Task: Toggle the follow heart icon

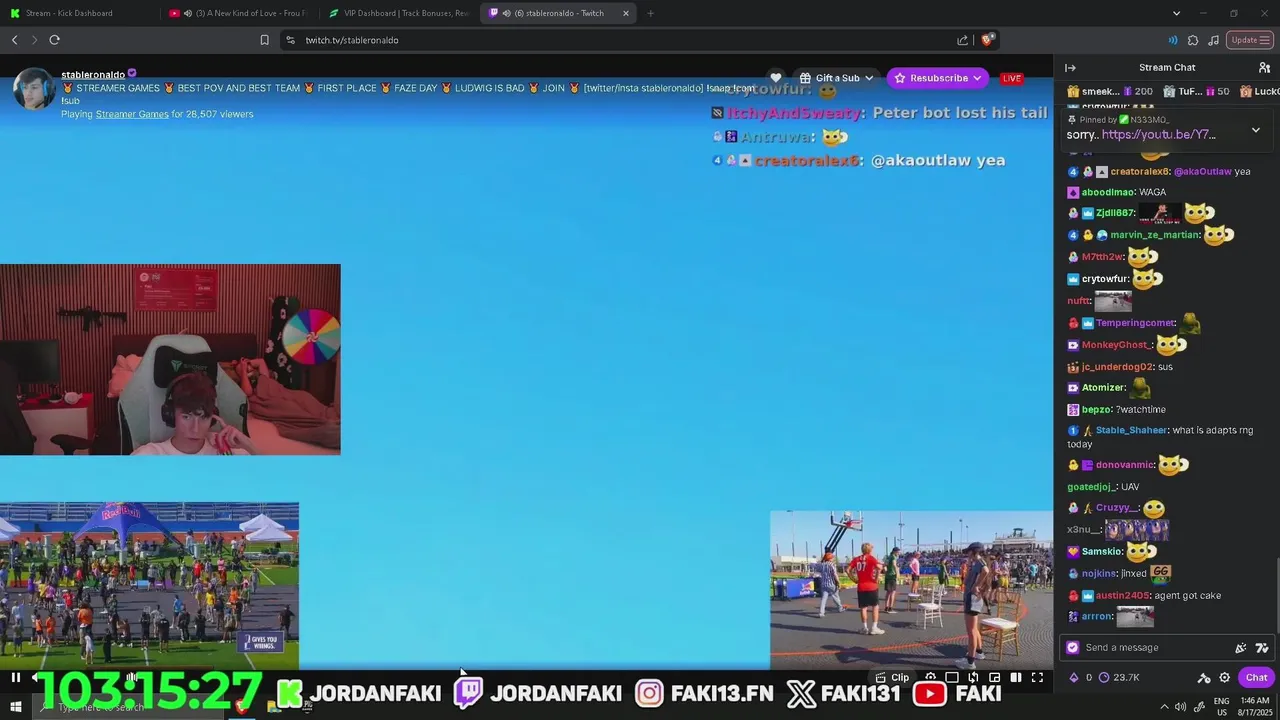Action: point(775,78)
